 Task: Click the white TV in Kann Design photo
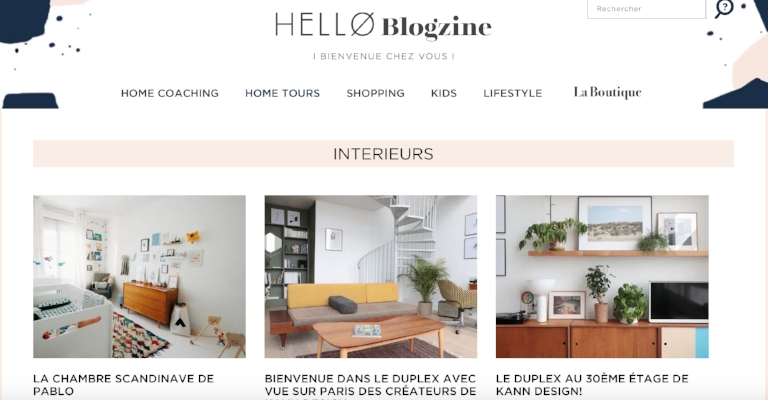(x=679, y=302)
